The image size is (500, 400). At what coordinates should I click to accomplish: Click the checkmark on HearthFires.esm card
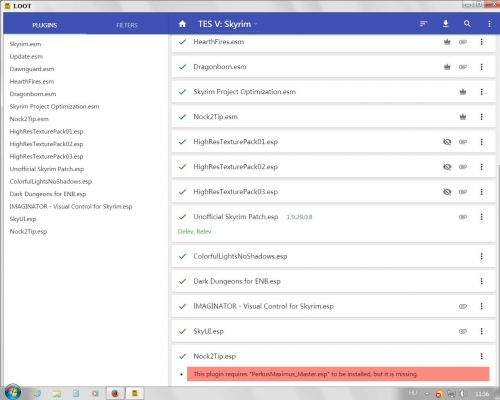[182, 42]
